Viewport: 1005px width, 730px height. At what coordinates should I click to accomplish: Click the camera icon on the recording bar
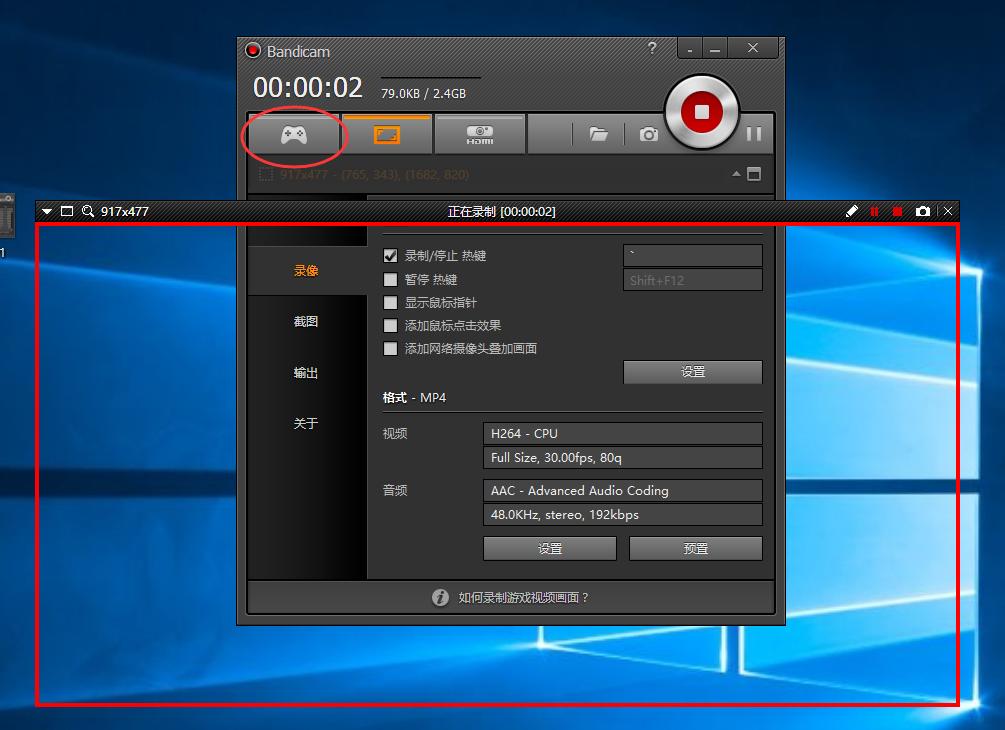(x=923, y=211)
